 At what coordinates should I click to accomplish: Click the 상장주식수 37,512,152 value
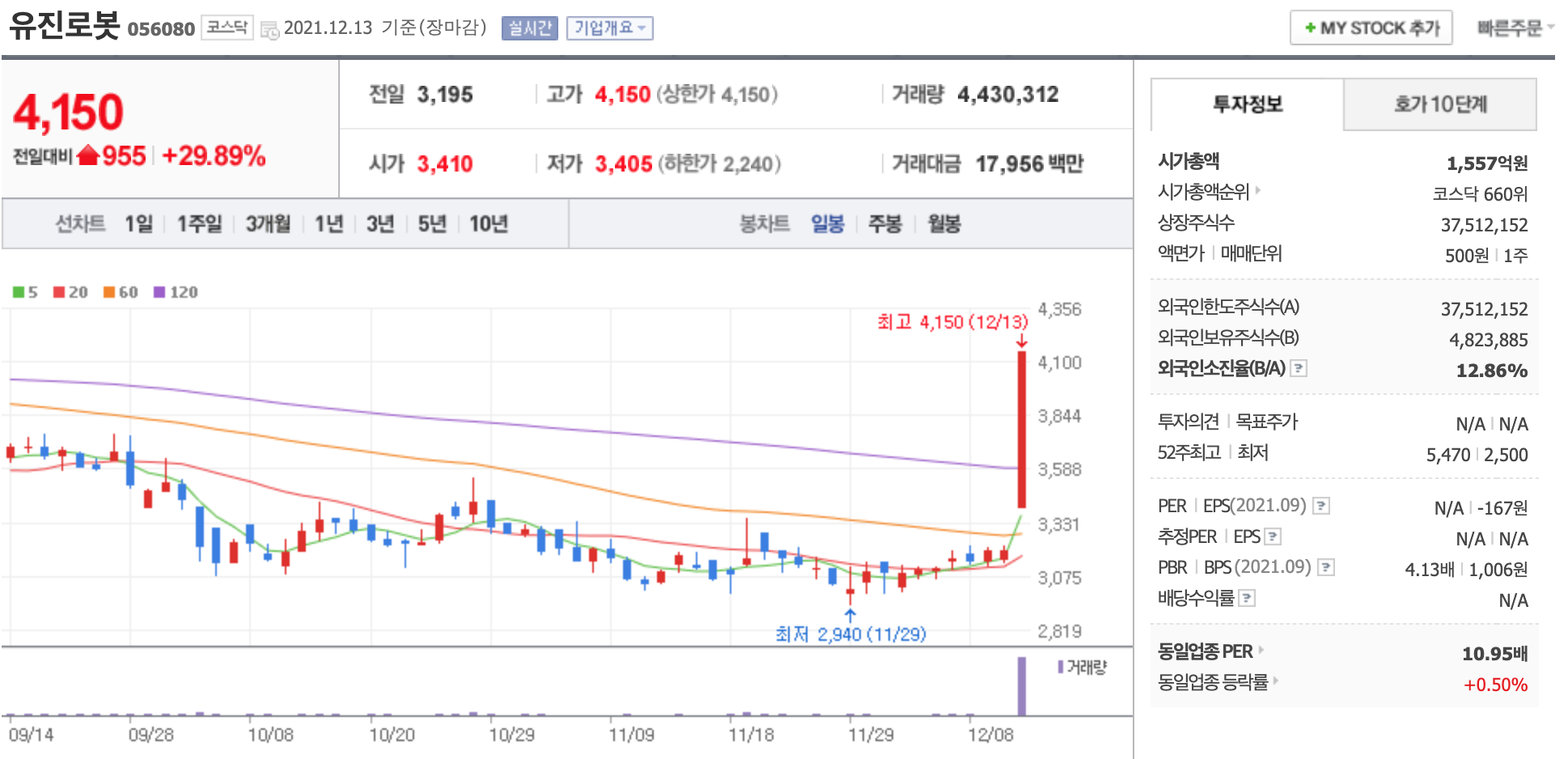[x=1484, y=225]
